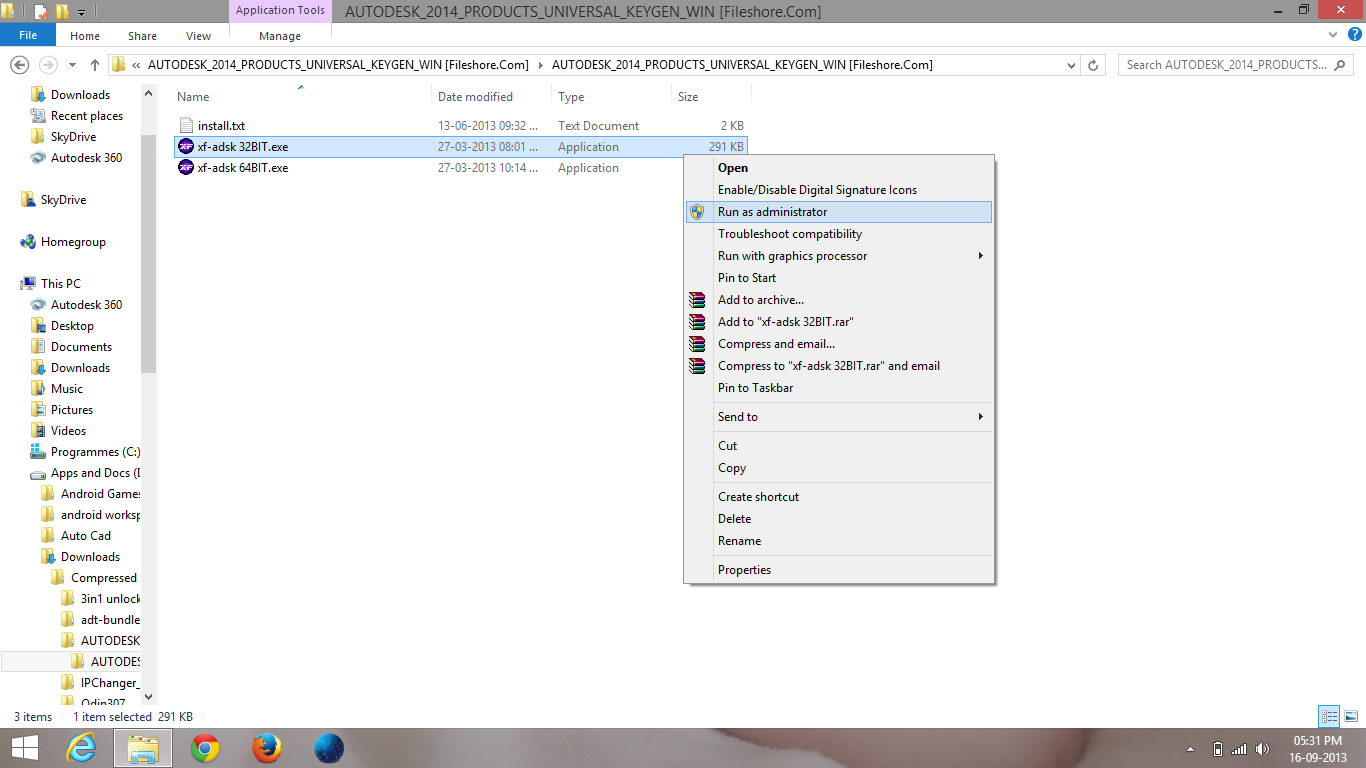Click the Properties icon in the quick access toolbar

tap(41, 12)
